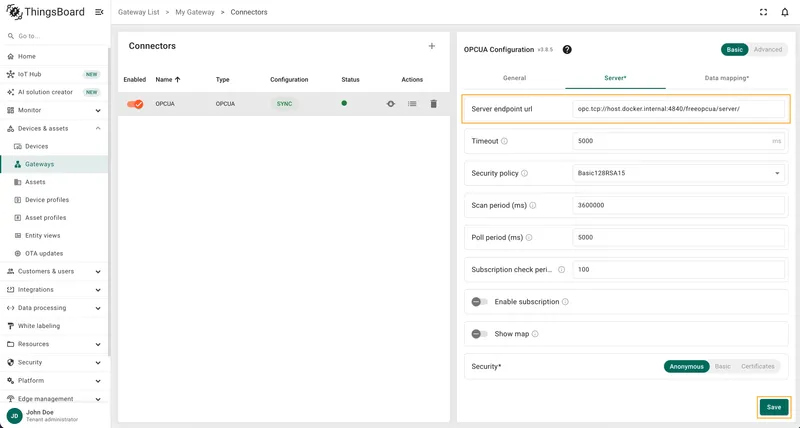This screenshot has width=800, height=428.
Task: Open IoT Hub in sidebar
Action: [54, 74]
